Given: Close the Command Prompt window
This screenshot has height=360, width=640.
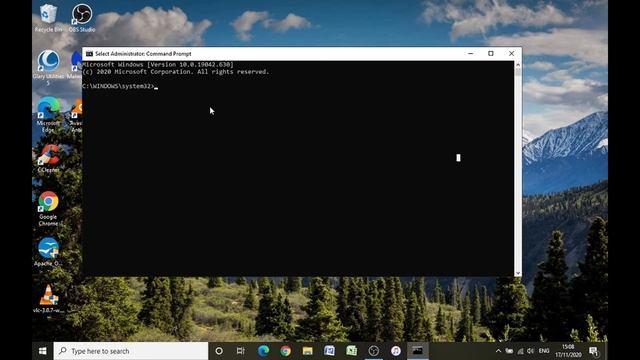Looking at the screenshot, I should coord(511,53).
